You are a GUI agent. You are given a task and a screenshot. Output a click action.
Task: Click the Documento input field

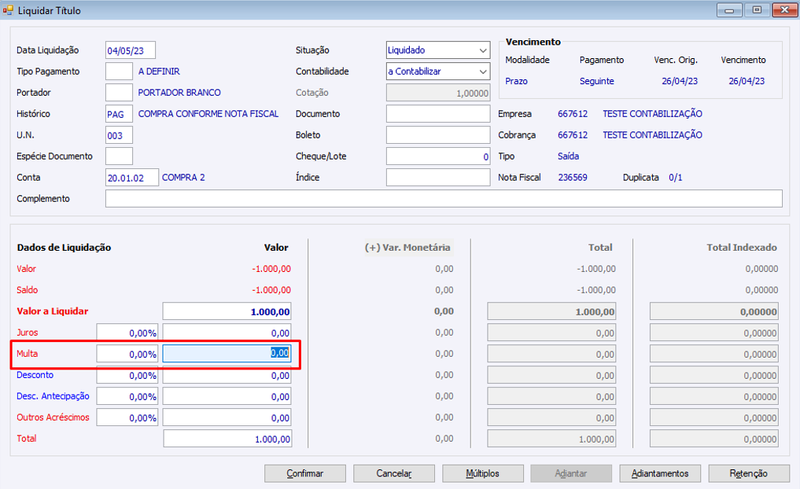(438, 114)
